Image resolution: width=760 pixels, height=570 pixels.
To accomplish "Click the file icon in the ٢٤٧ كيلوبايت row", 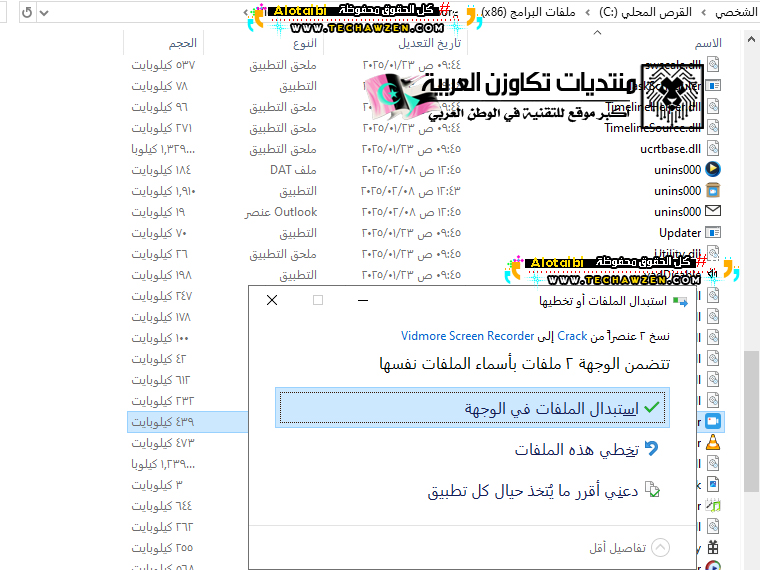I will click(x=713, y=295).
